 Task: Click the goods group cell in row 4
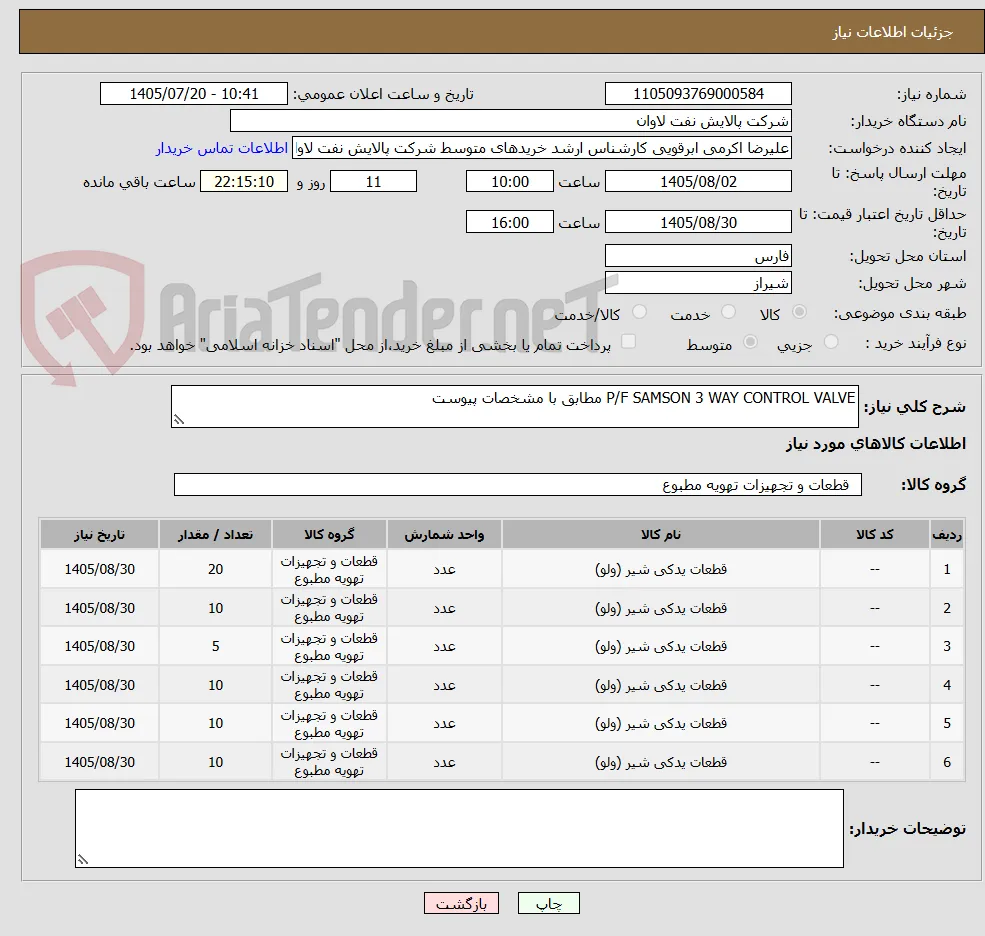point(329,685)
